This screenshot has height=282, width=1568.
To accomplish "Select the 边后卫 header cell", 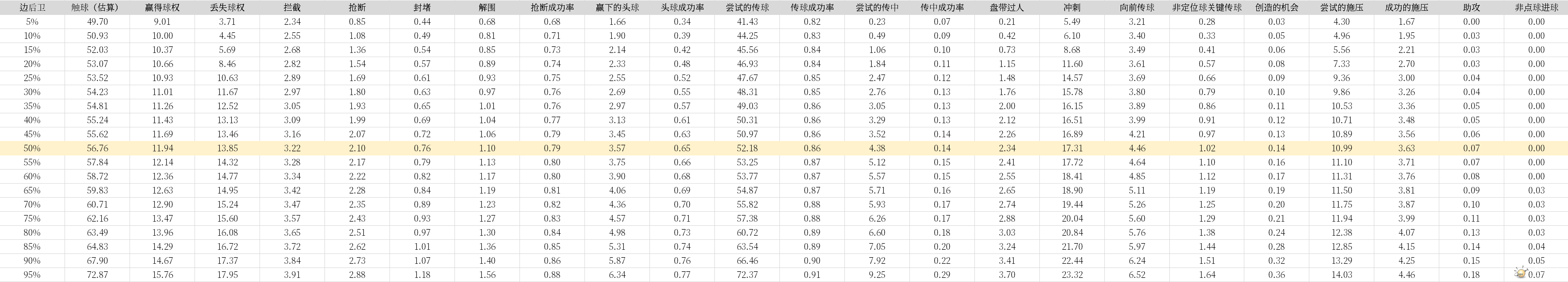I will pos(32,8).
